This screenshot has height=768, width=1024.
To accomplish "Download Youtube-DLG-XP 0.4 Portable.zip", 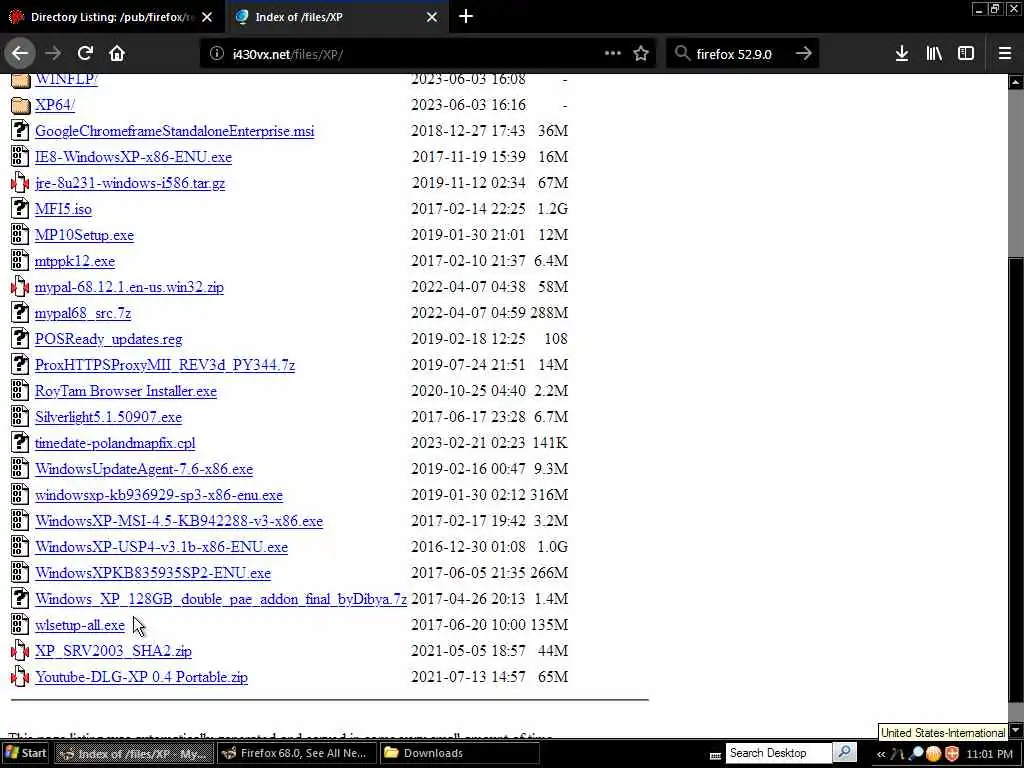I will point(141,677).
